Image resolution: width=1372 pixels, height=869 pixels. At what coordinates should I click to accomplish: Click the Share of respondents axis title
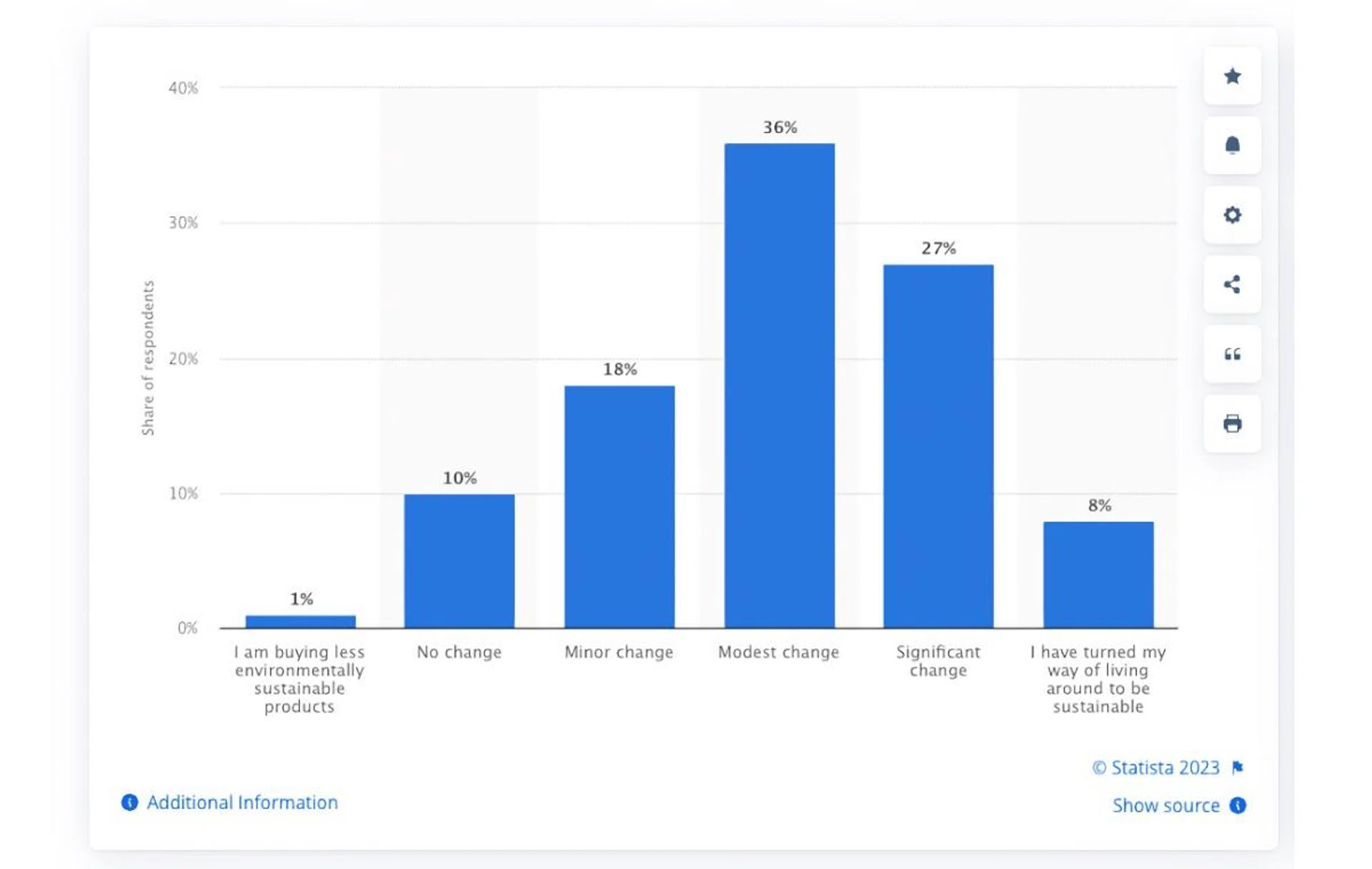pos(148,357)
